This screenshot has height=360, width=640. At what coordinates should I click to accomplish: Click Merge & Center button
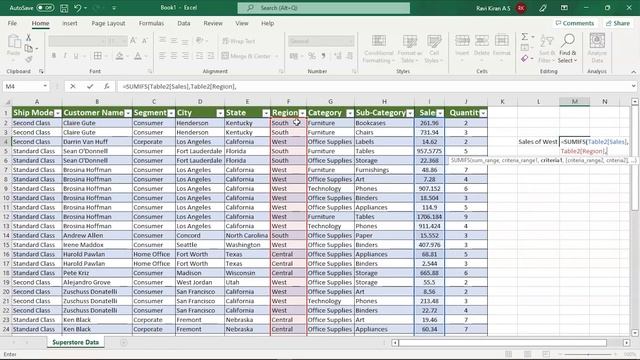click(x=247, y=56)
